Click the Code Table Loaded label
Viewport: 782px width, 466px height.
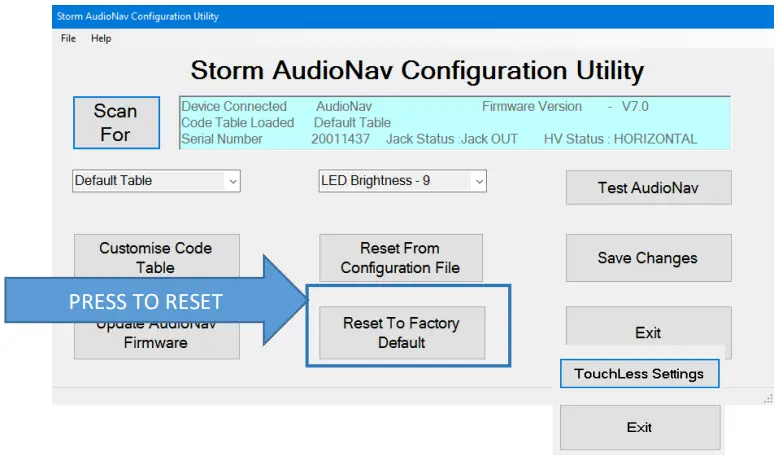pos(237,123)
